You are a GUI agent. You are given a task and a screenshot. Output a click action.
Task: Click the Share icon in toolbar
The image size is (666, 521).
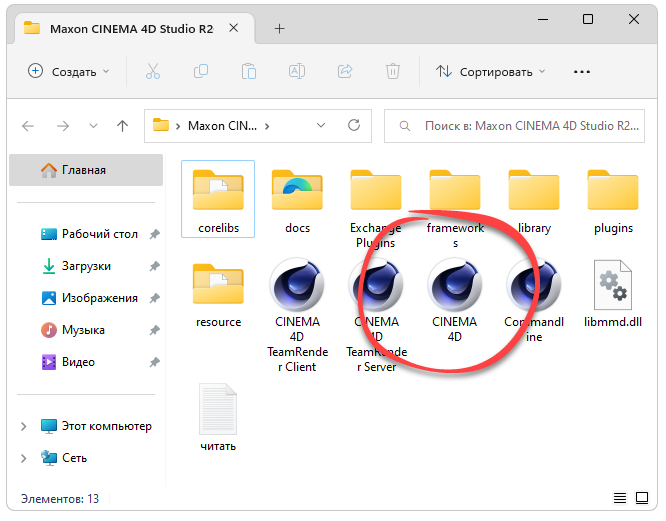coord(345,71)
